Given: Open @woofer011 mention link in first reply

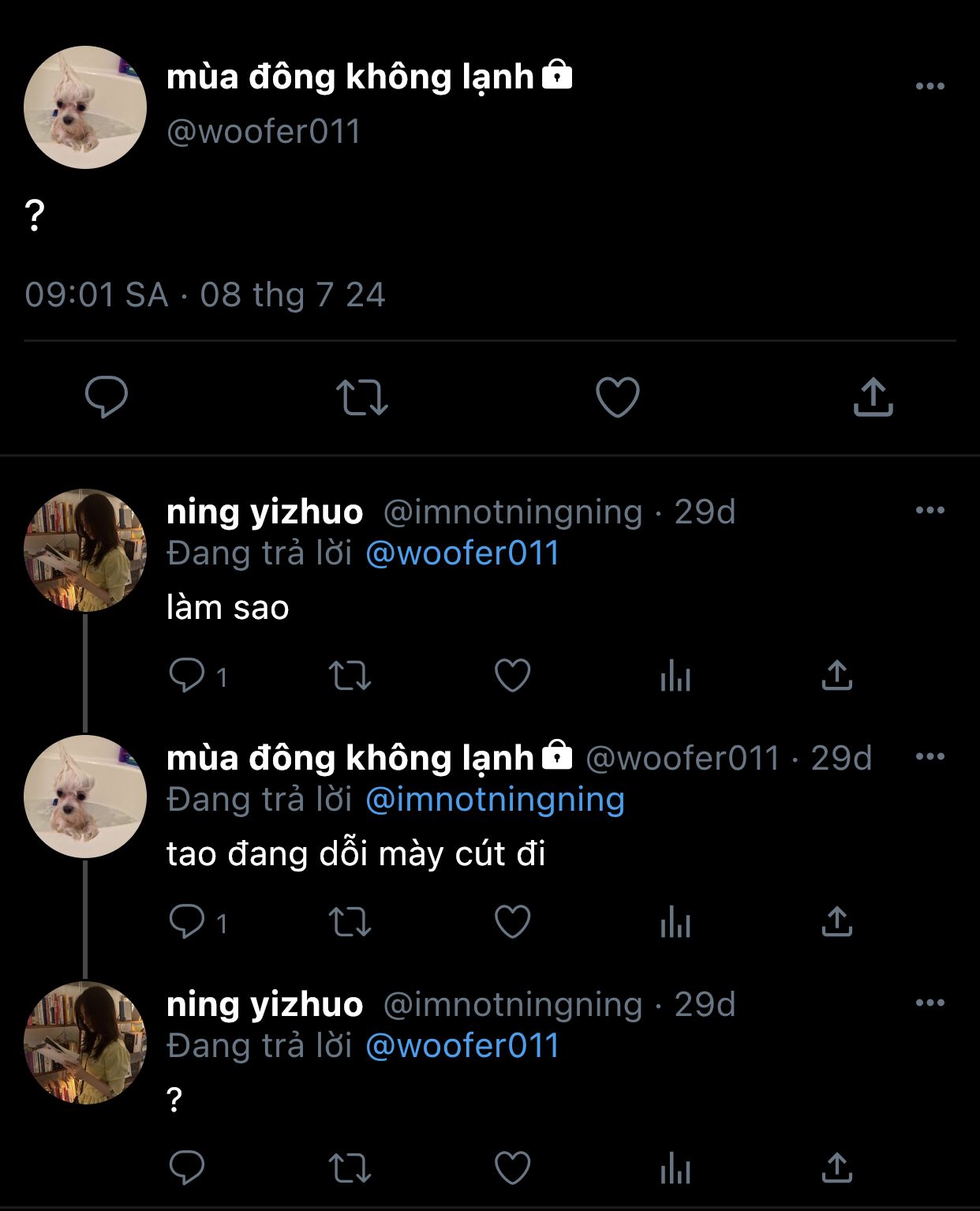Looking at the screenshot, I should [462, 553].
